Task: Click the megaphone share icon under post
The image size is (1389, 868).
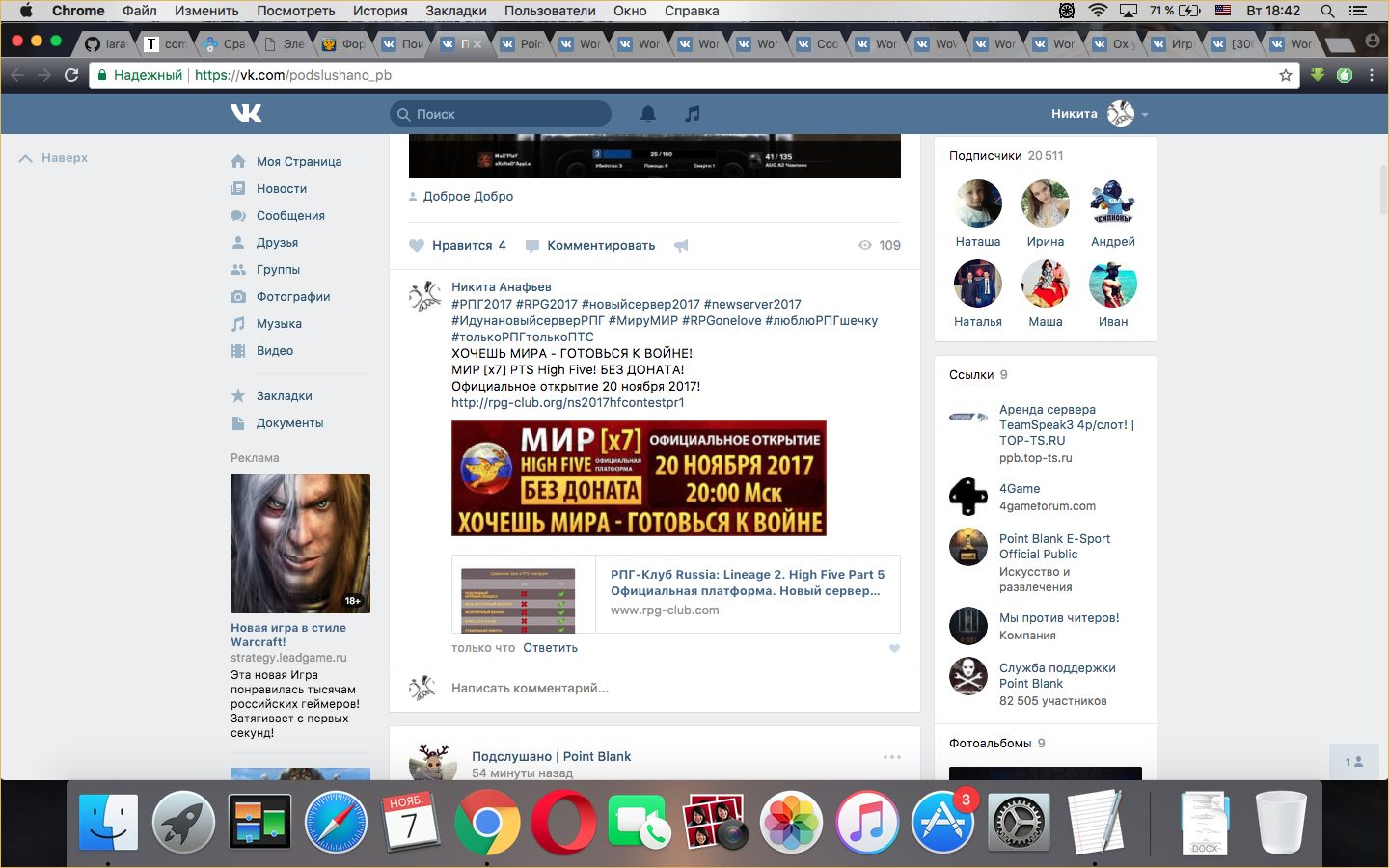Action: pos(681,246)
